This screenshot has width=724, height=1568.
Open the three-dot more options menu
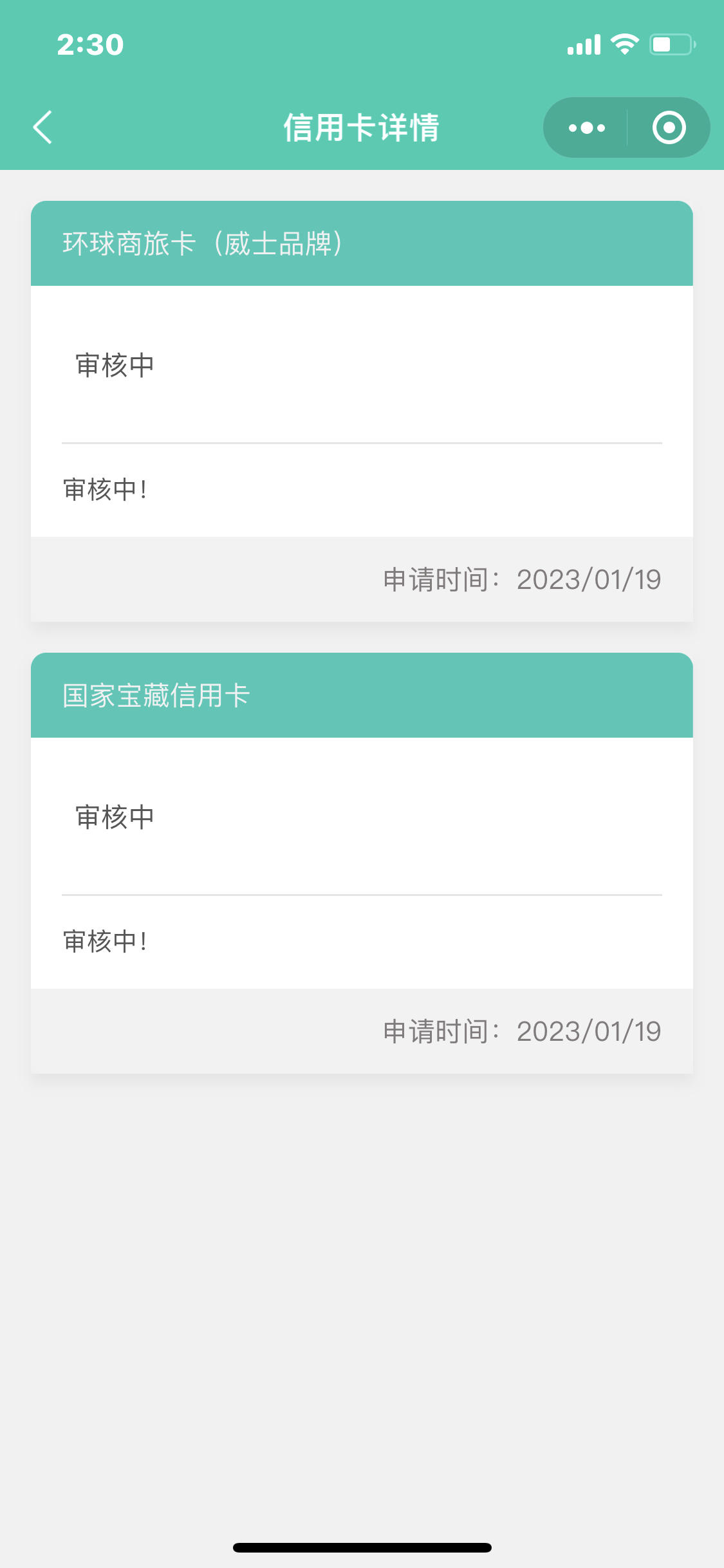(x=586, y=127)
